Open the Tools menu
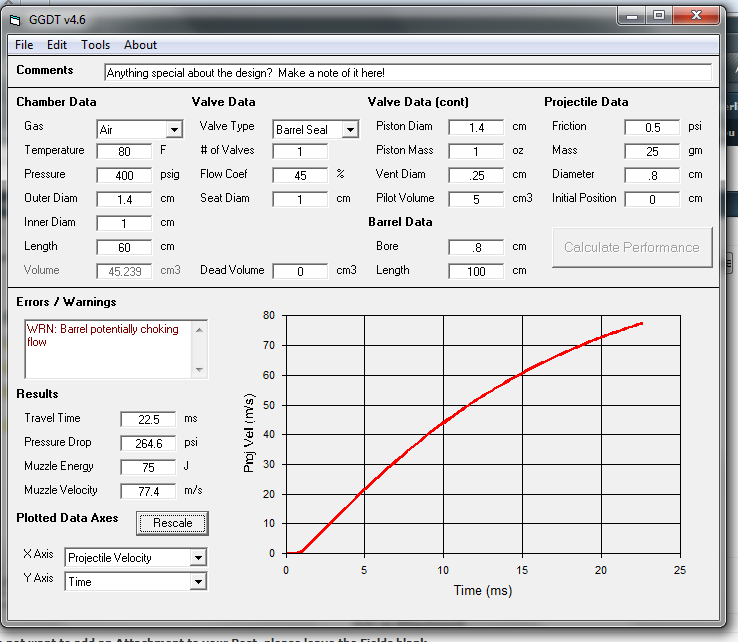Screen dimensions: 738x642 (x=96, y=45)
